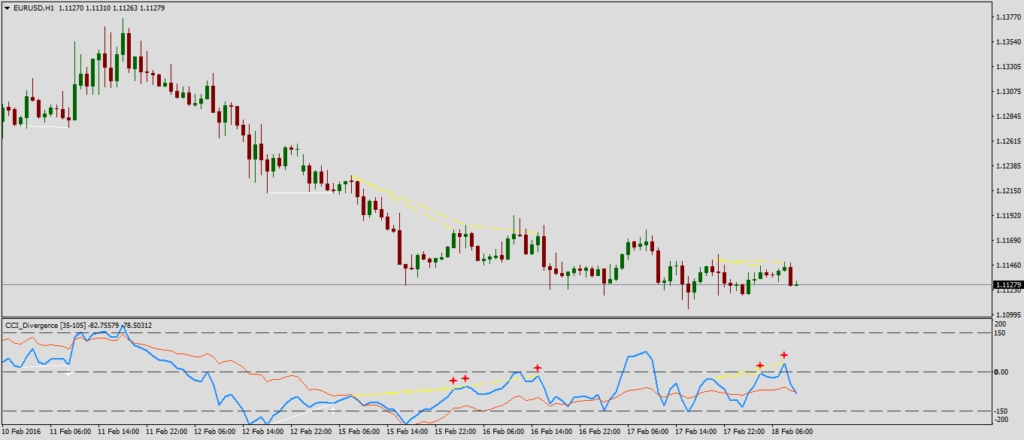
Task: Select the 1.13770 price axis label
Action: [1008, 18]
